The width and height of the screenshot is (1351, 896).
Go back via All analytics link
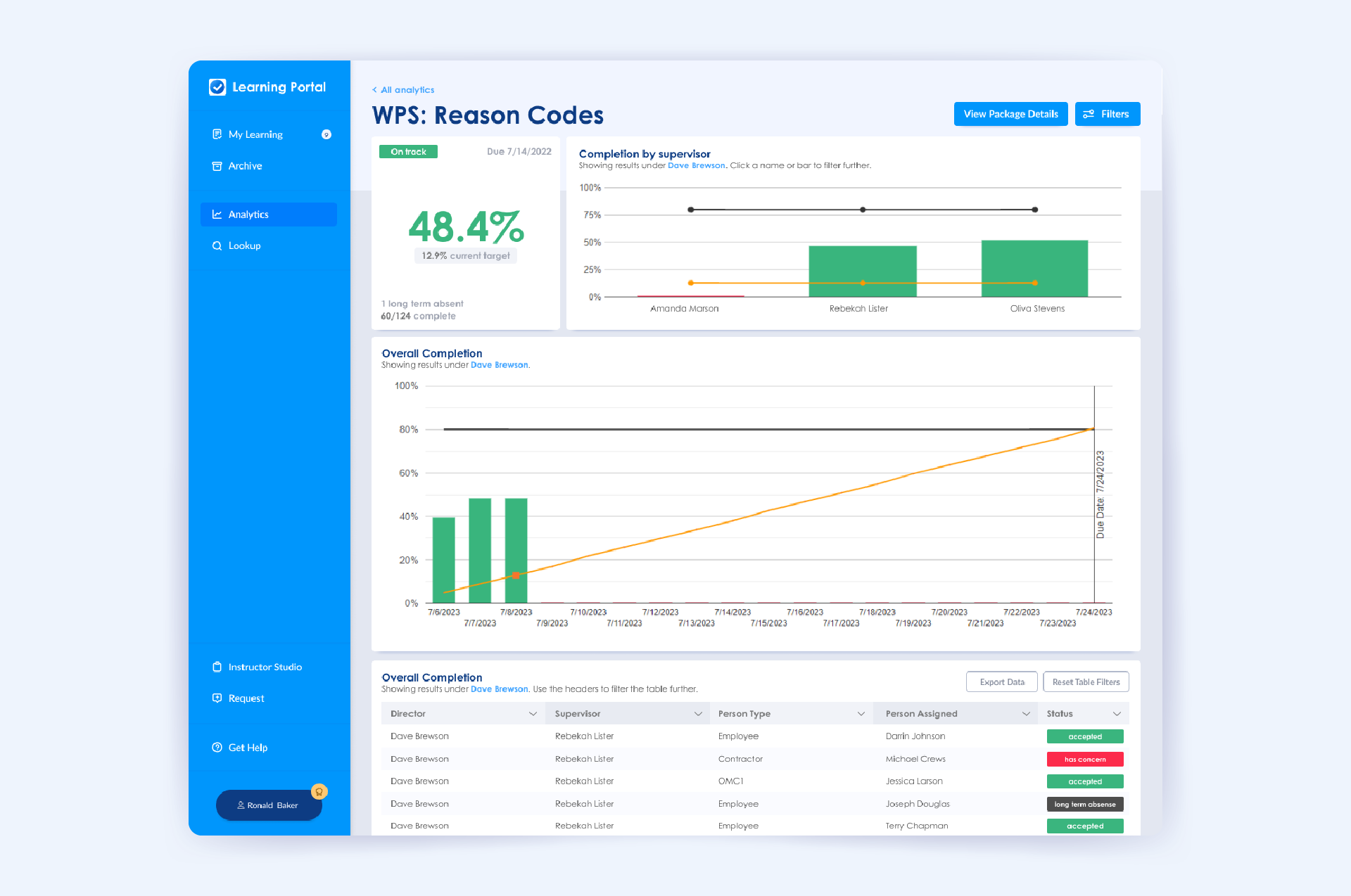tap(404, 90)
